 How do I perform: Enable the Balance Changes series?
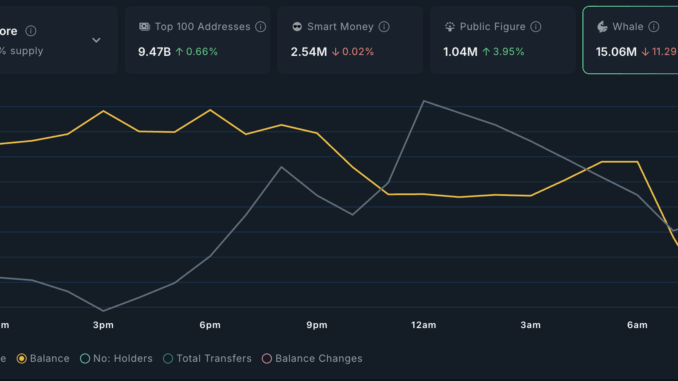coord(267,359)
